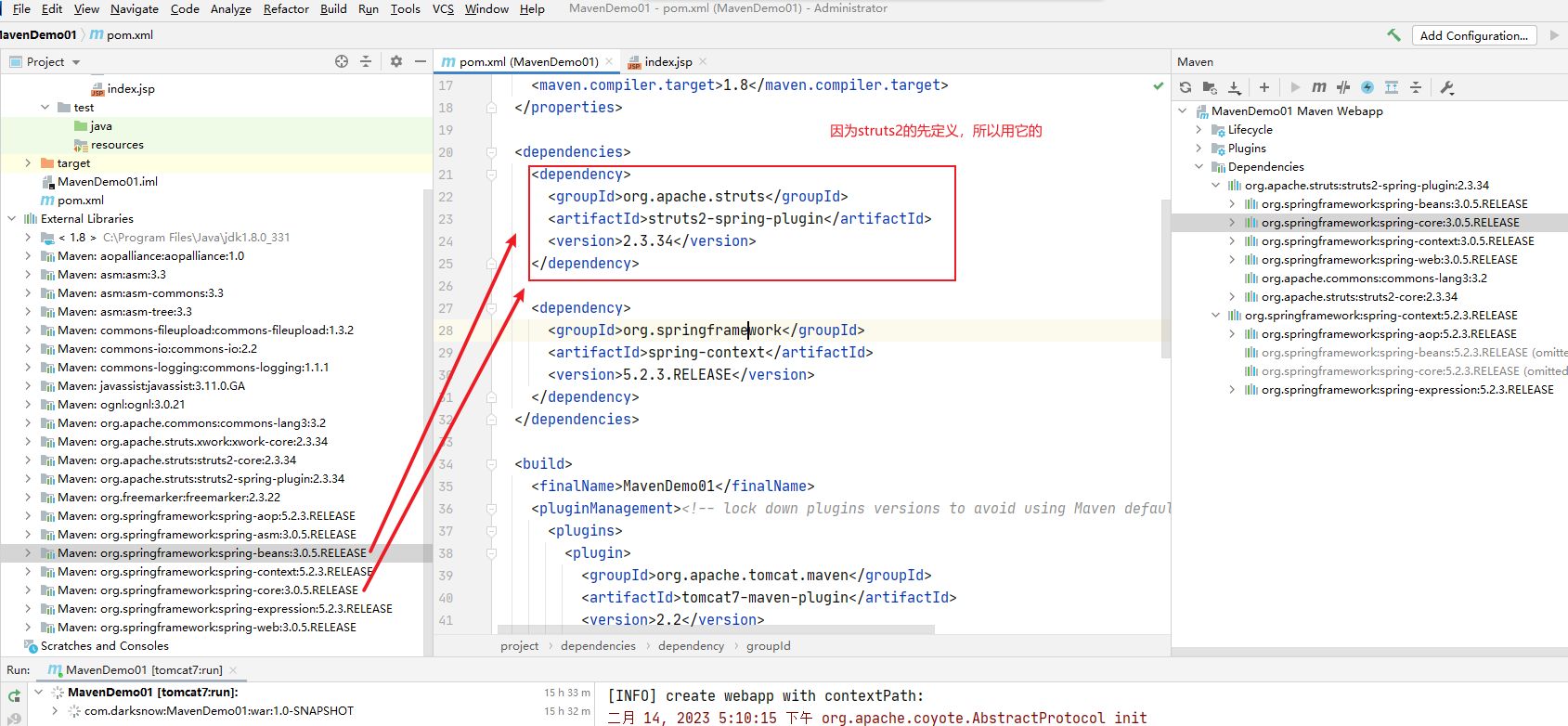Toggle fold marker at line 38 plugin tag
Viewport: 1568px width, 726px height.
491,553
